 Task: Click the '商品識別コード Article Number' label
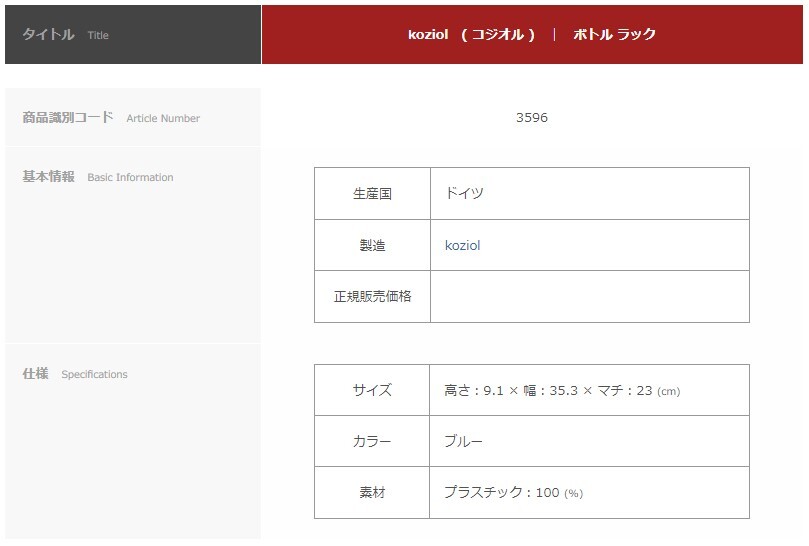click(x=111, y=118)
